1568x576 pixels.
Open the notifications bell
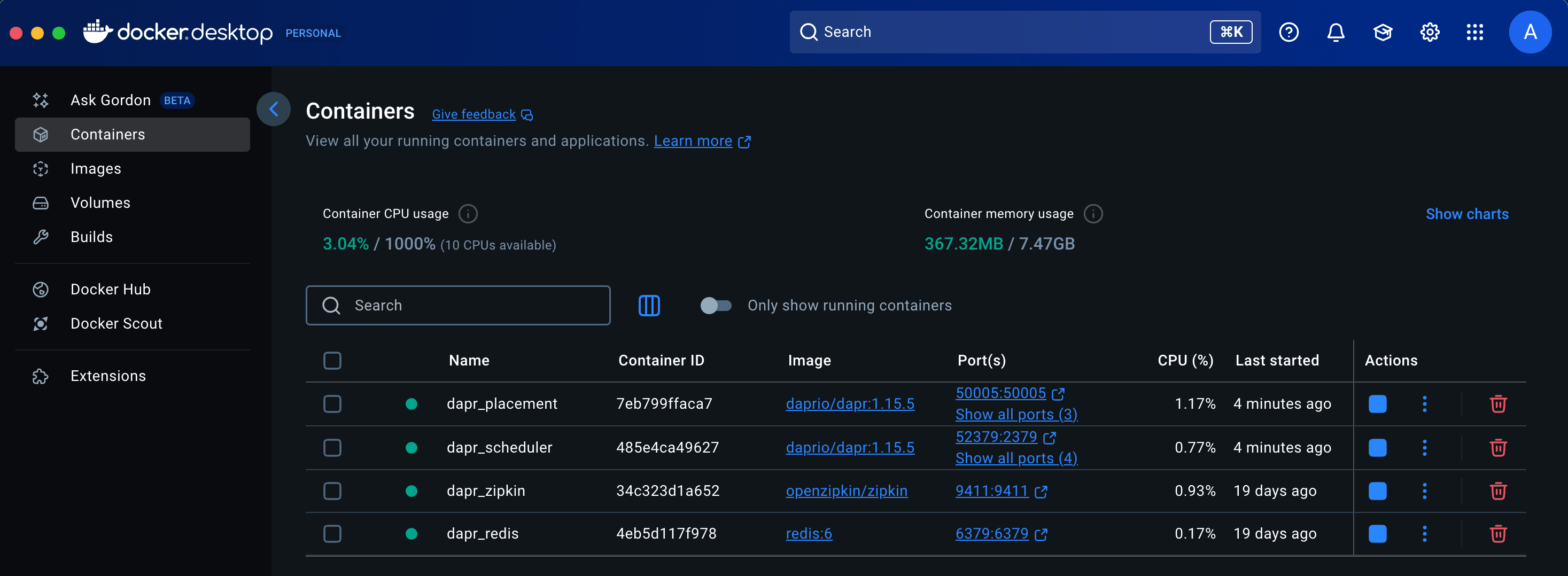(1336, 32)
